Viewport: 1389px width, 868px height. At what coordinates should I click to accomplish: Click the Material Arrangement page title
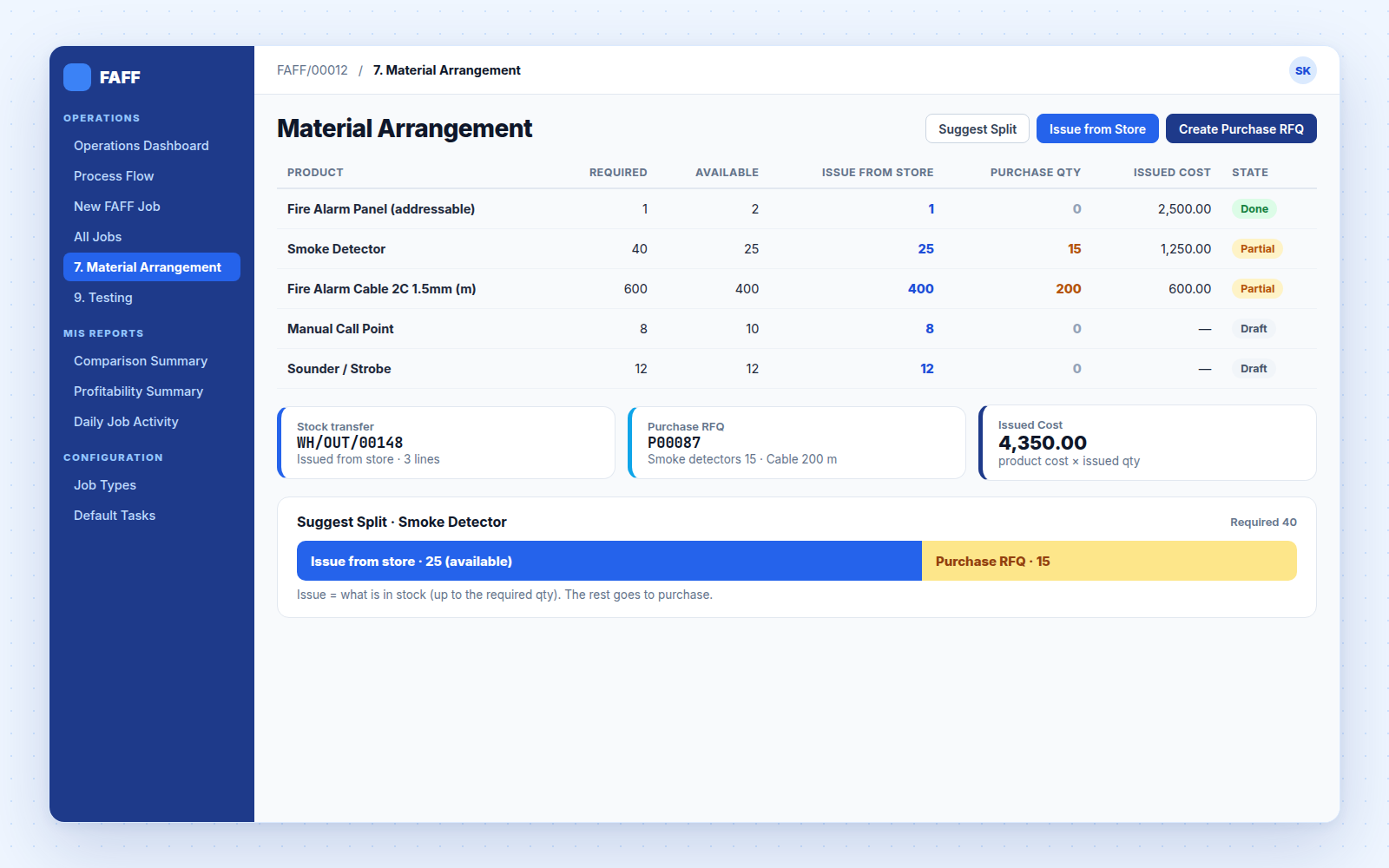point(405,128)
